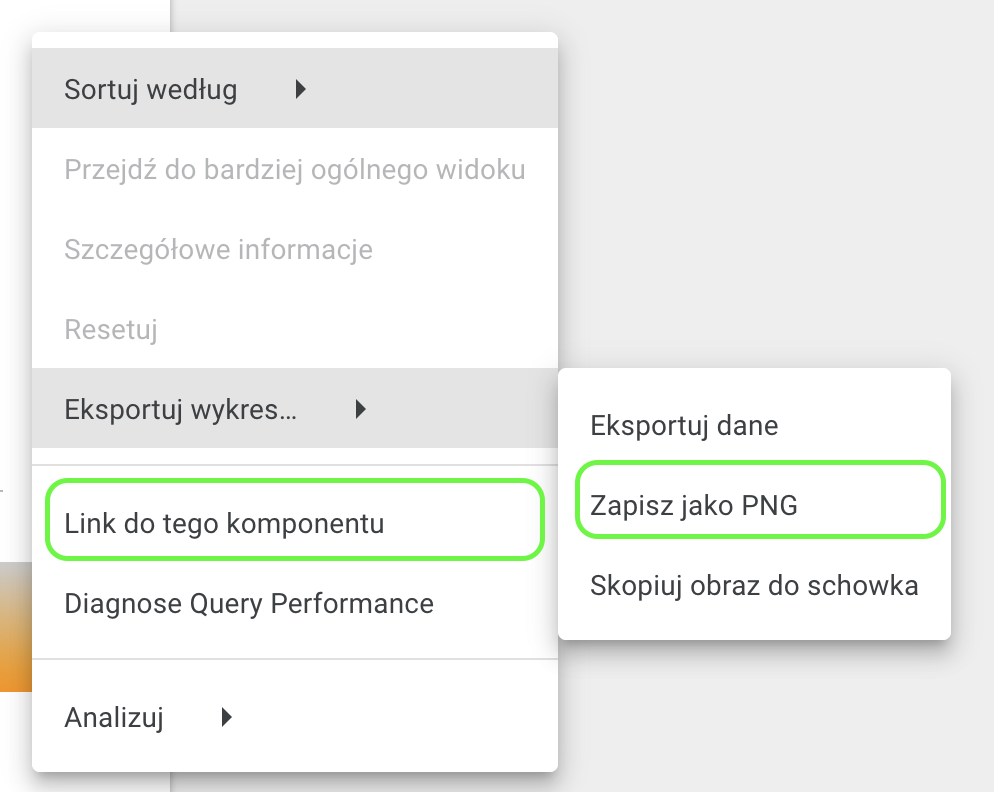The height and width of the screenshot is (792, 994).
Task: Choose Eksportuj dane from the submenu
Action: click(x=684, y=425)
